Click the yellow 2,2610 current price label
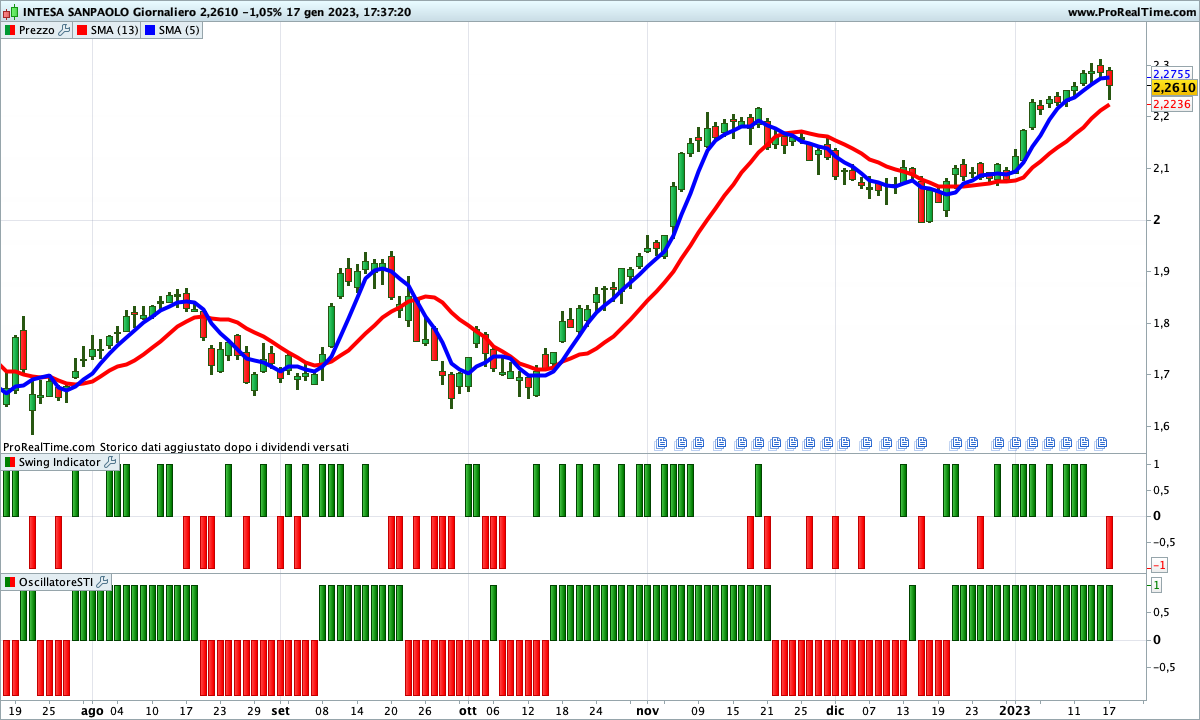The height and width of the screenshot is (720, 1200). point(1175,88)
